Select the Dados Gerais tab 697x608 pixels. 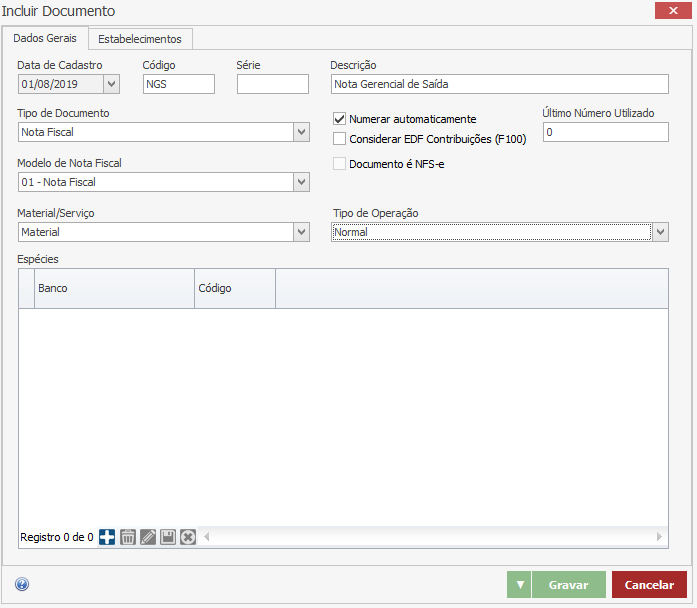coord(45,38)
